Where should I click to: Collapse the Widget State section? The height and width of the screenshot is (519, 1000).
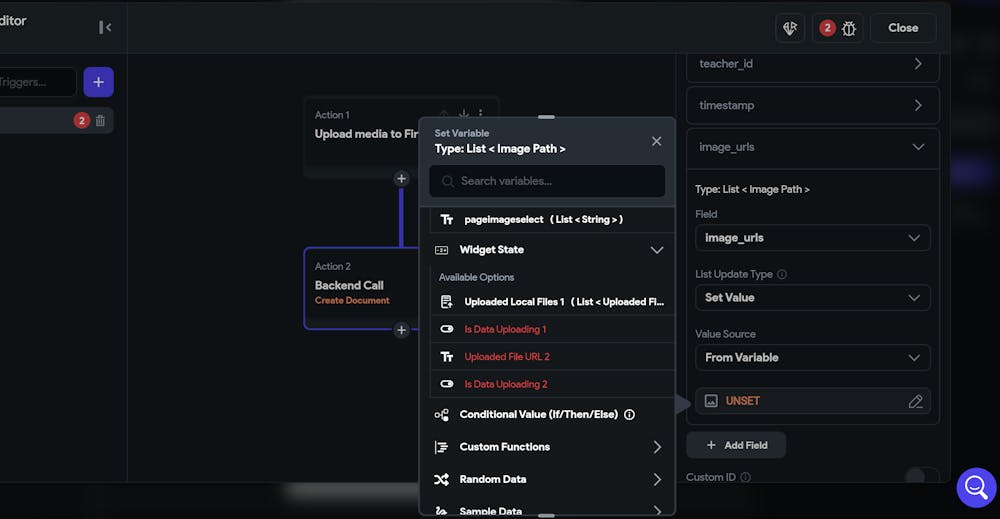[656, 250]
